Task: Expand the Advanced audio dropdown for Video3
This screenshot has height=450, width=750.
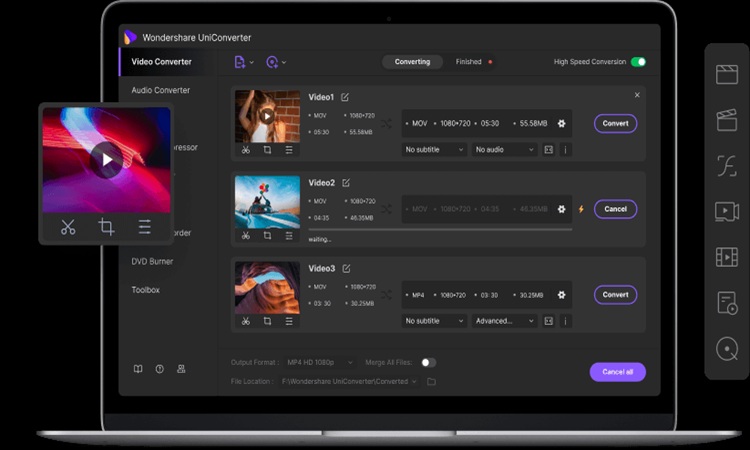Action: (505, 321)
